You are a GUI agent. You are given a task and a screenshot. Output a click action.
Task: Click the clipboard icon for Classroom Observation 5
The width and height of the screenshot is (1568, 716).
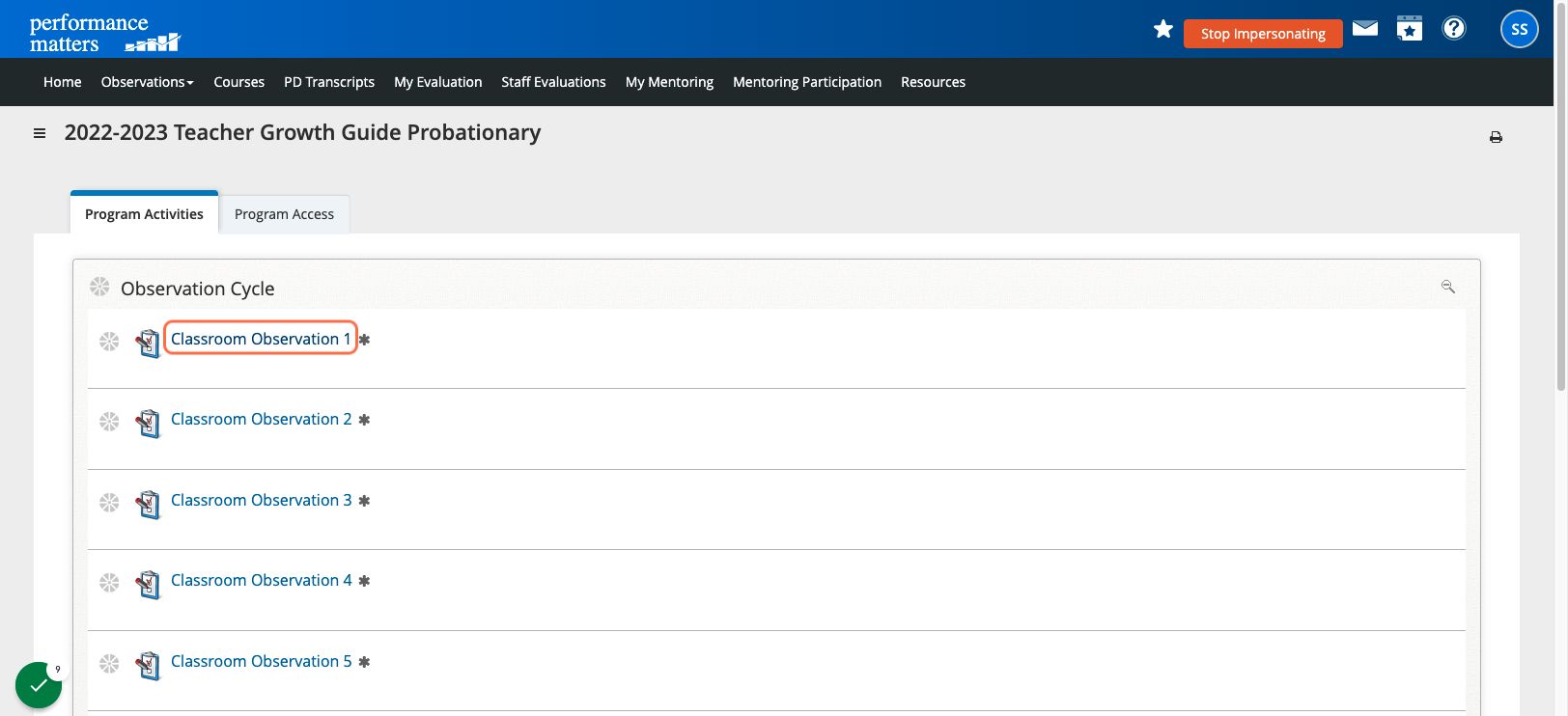point(148,665)
